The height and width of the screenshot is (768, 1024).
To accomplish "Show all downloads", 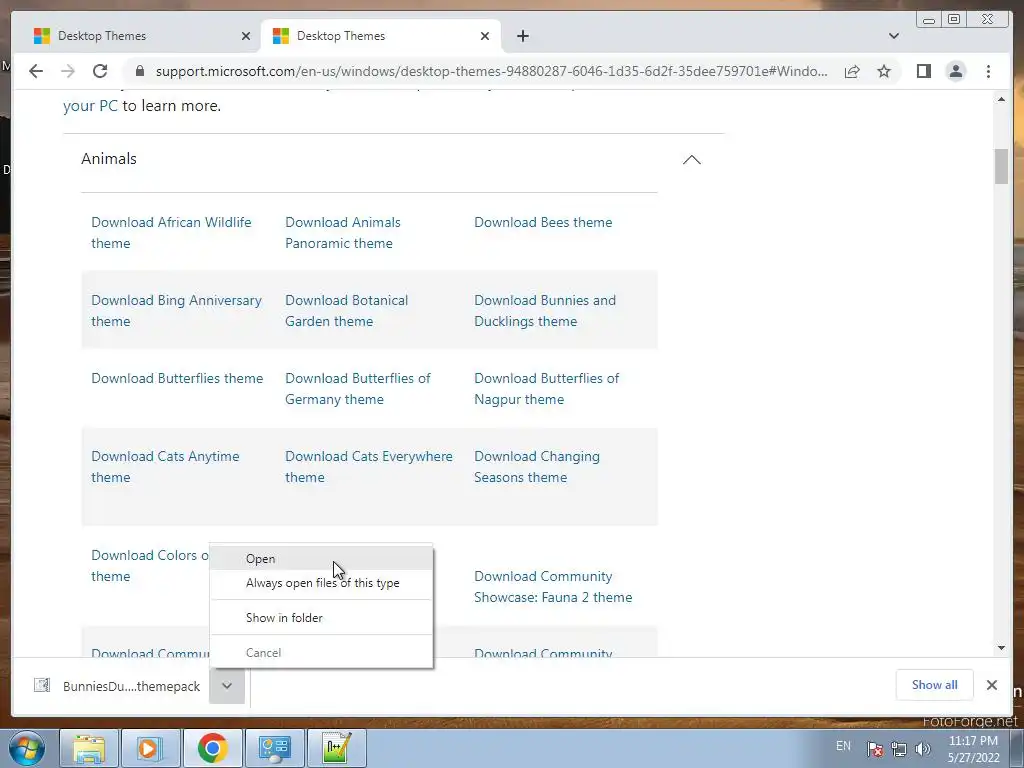I will (x=935, y=684).
